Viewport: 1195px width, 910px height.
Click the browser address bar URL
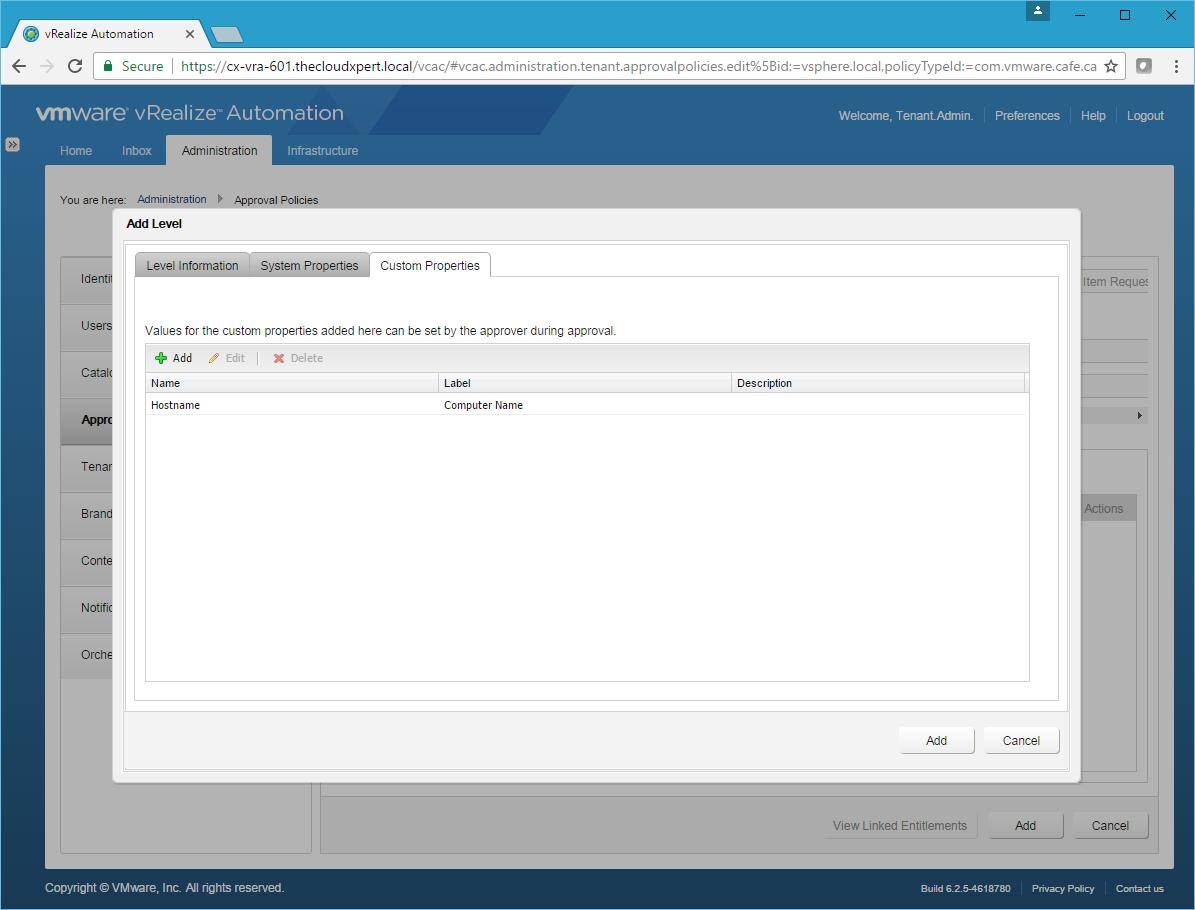pyautogui.click(x=638, y=66)
